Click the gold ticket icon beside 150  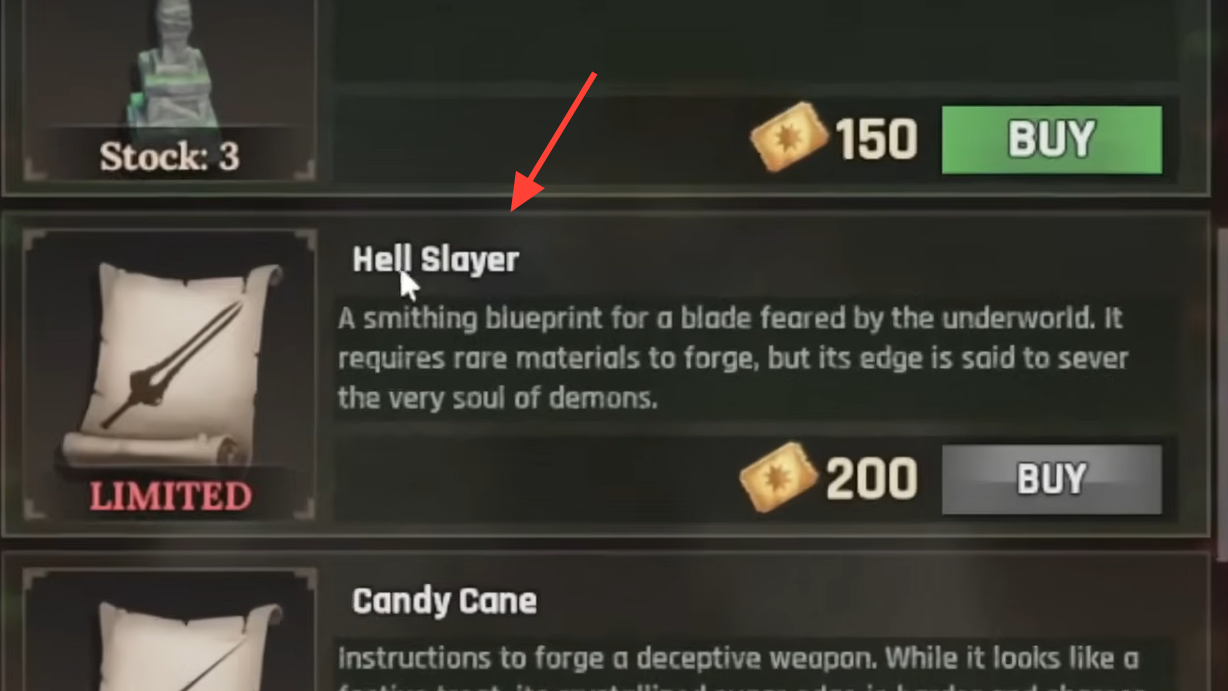(x=789, y=140)
